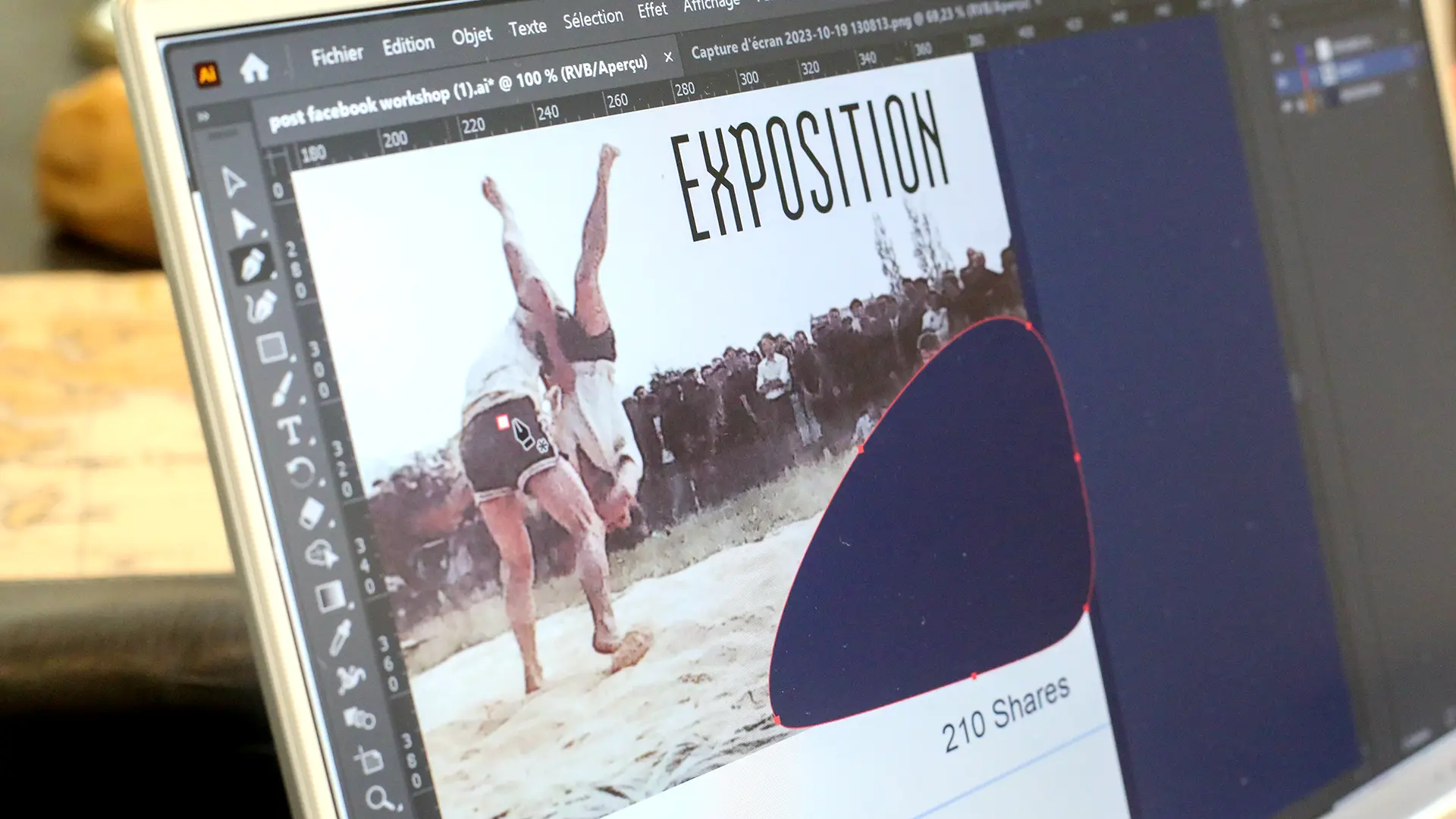The width and height of the screenshot is (1456, 819).
Task: Select the Eyedropper tool
Action: pyautogui.click(x=340, y=637)
